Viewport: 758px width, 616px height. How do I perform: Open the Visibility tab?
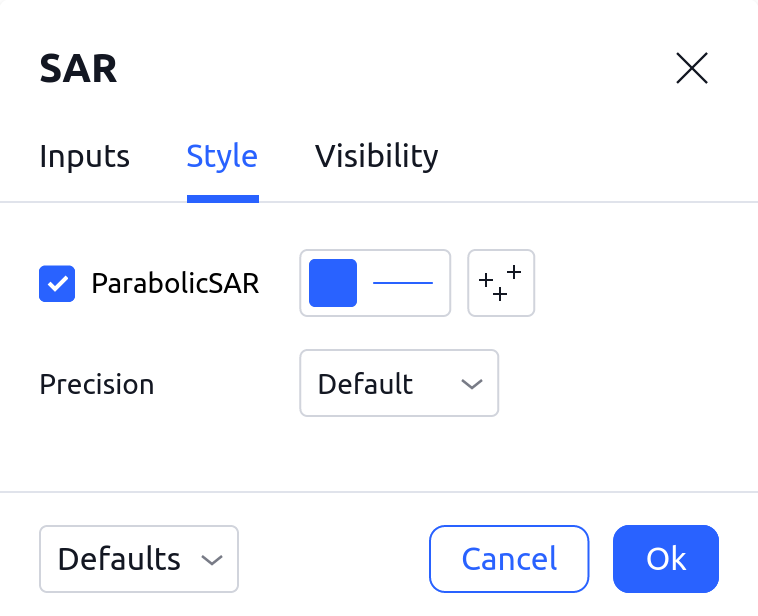coord(376,157)
